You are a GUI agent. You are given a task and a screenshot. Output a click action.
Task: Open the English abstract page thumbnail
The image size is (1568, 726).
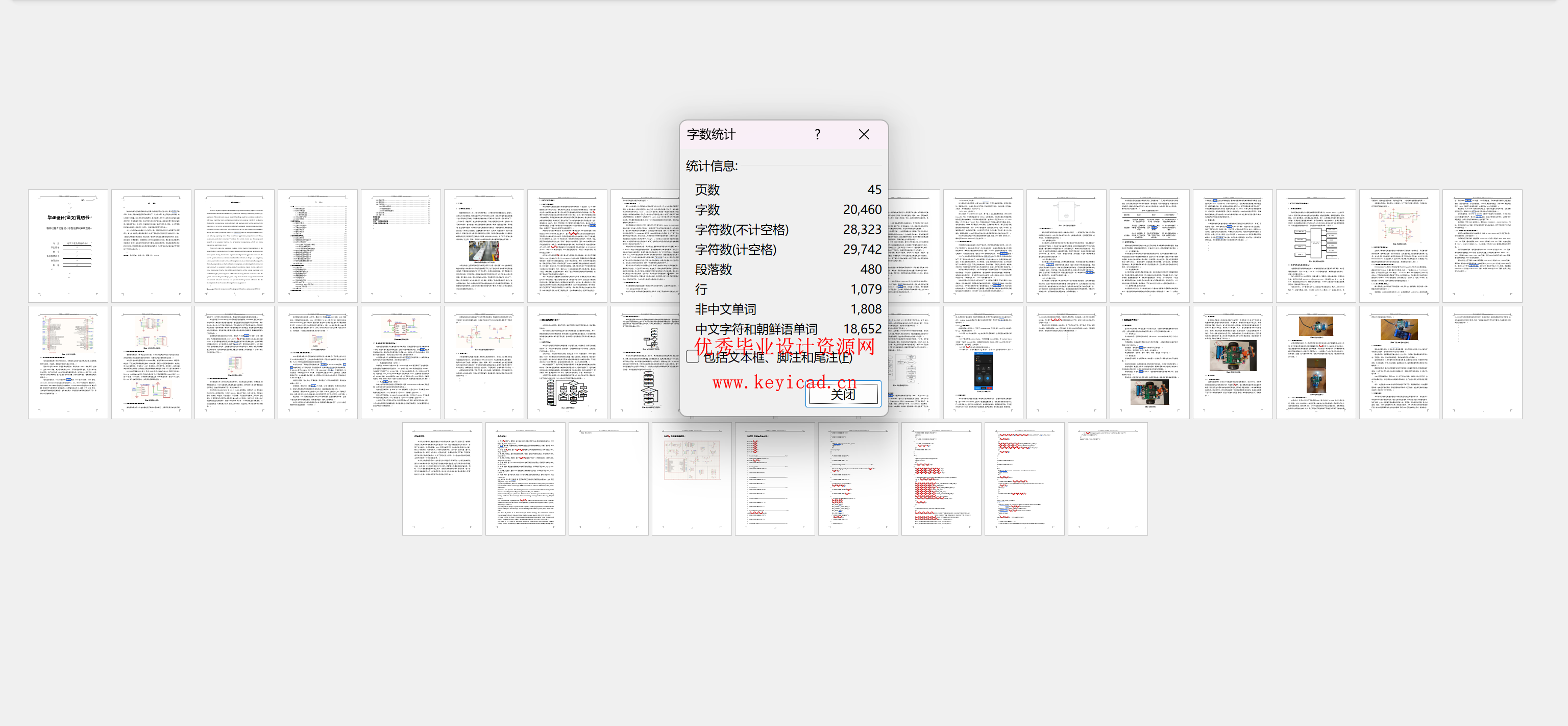234,246
